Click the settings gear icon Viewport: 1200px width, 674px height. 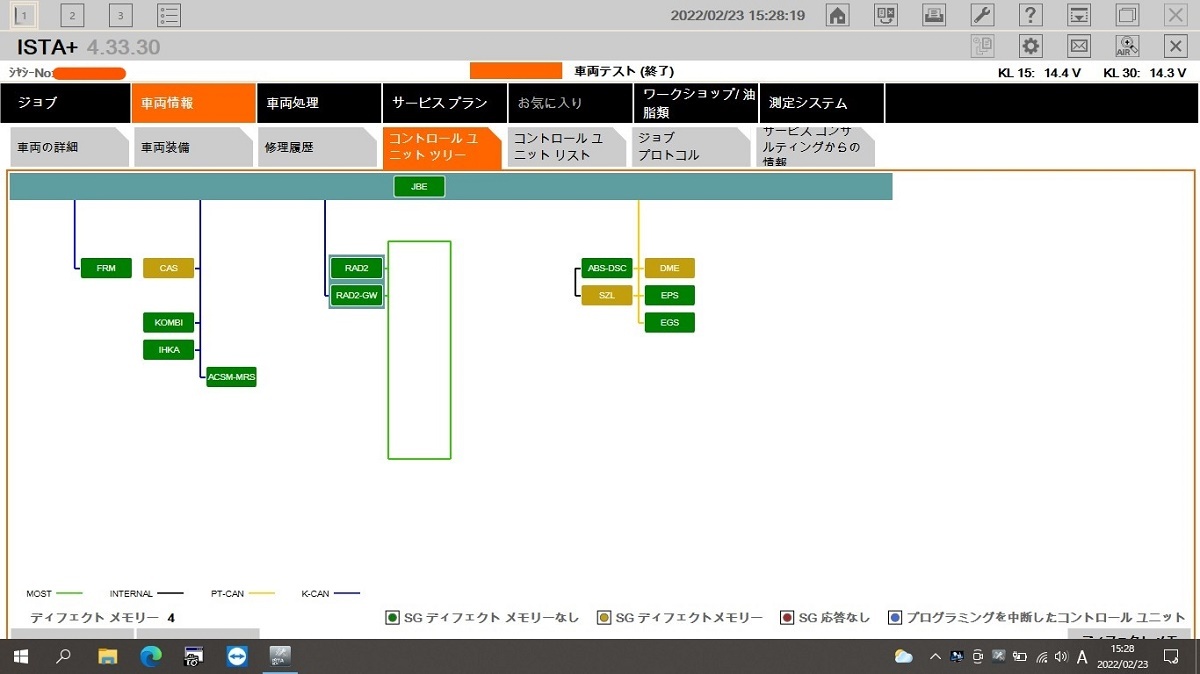coord(1031,46)
